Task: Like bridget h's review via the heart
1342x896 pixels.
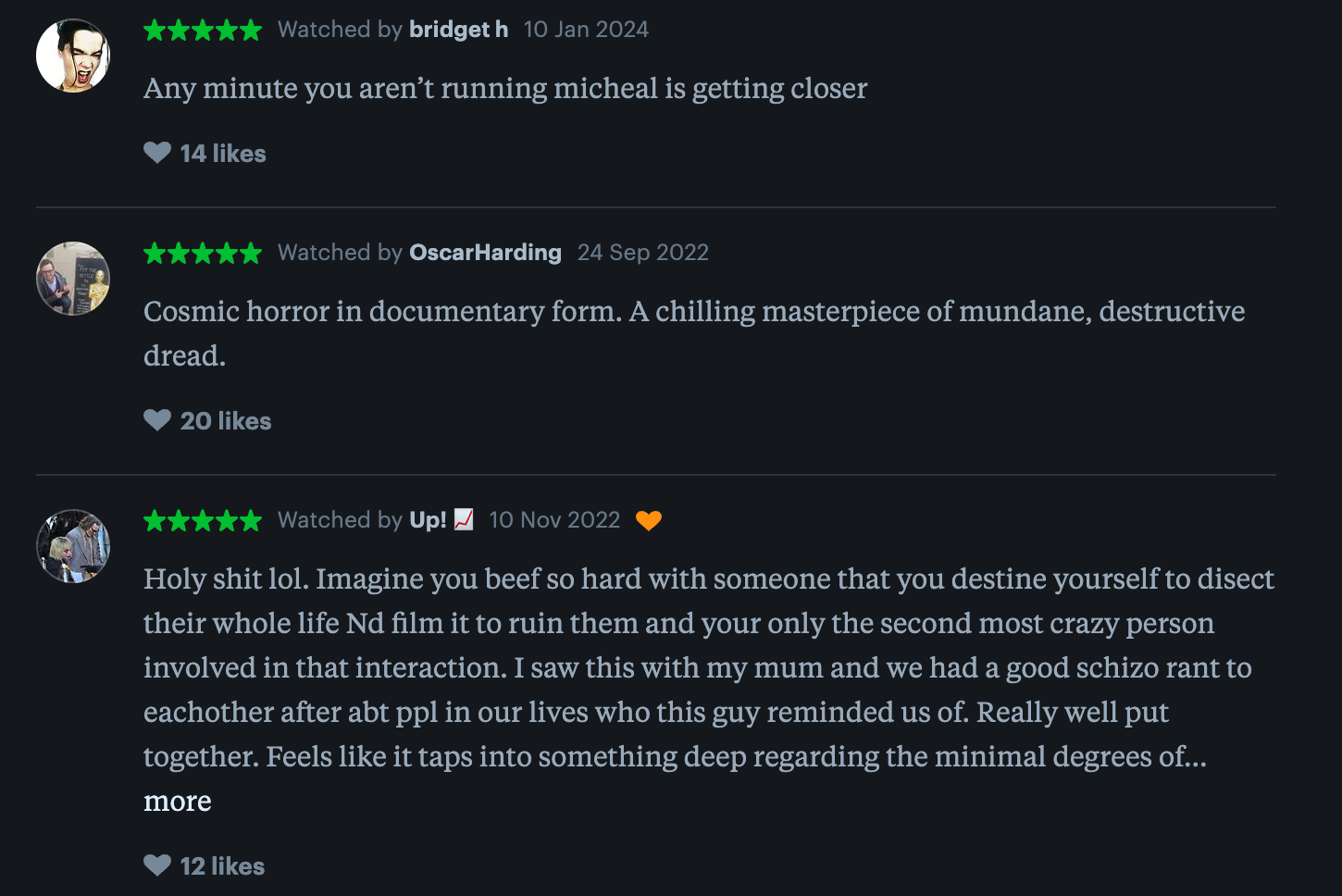Action: [x=158, y=153]
